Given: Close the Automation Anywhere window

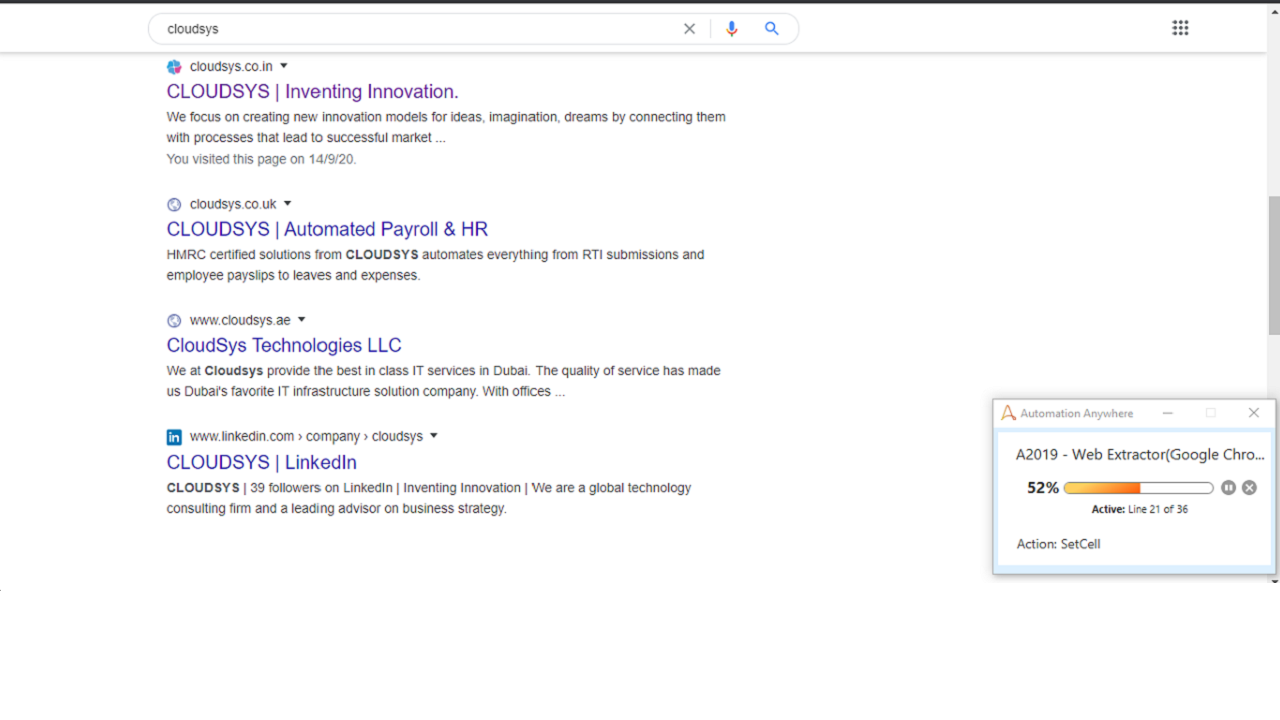Looking at the screenshot, I should tap(1254, 413).
